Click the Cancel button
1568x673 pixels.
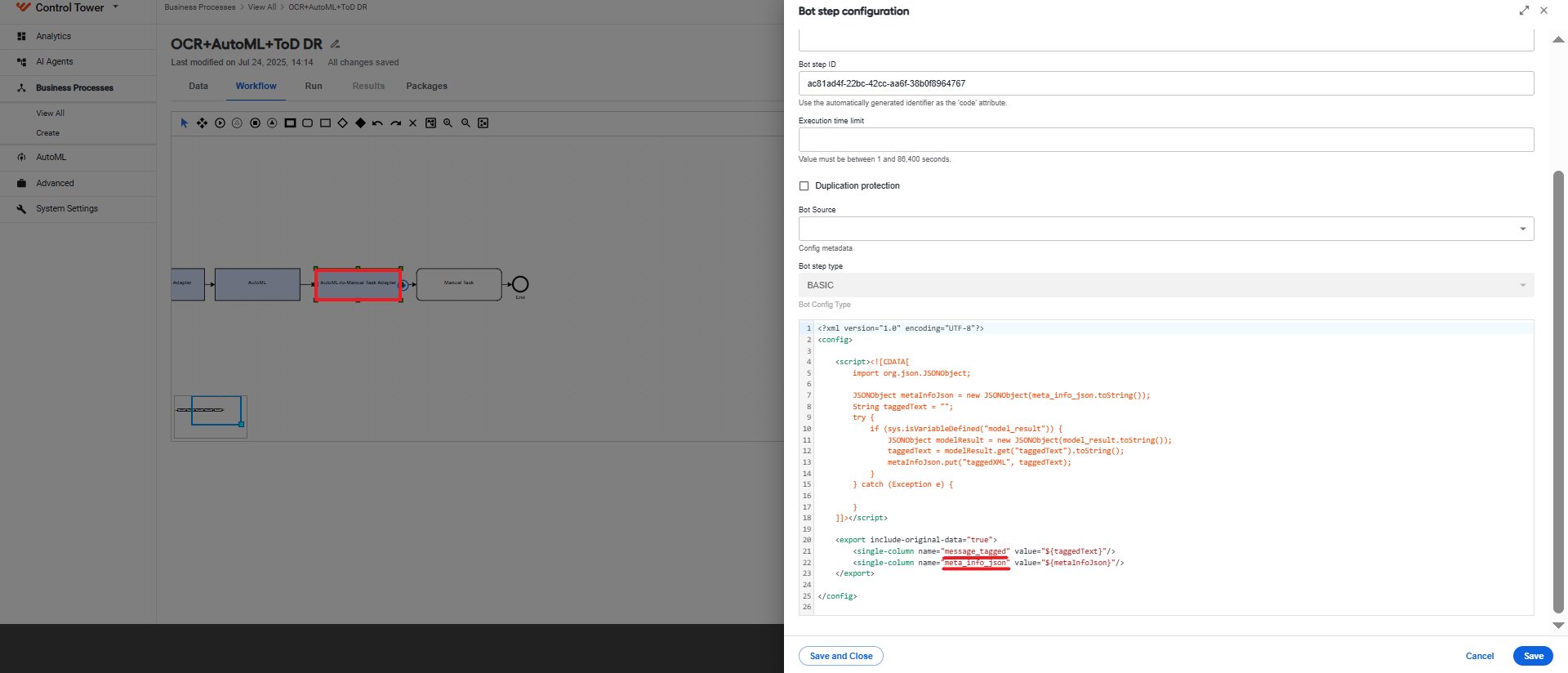(x=1480, y=656)
